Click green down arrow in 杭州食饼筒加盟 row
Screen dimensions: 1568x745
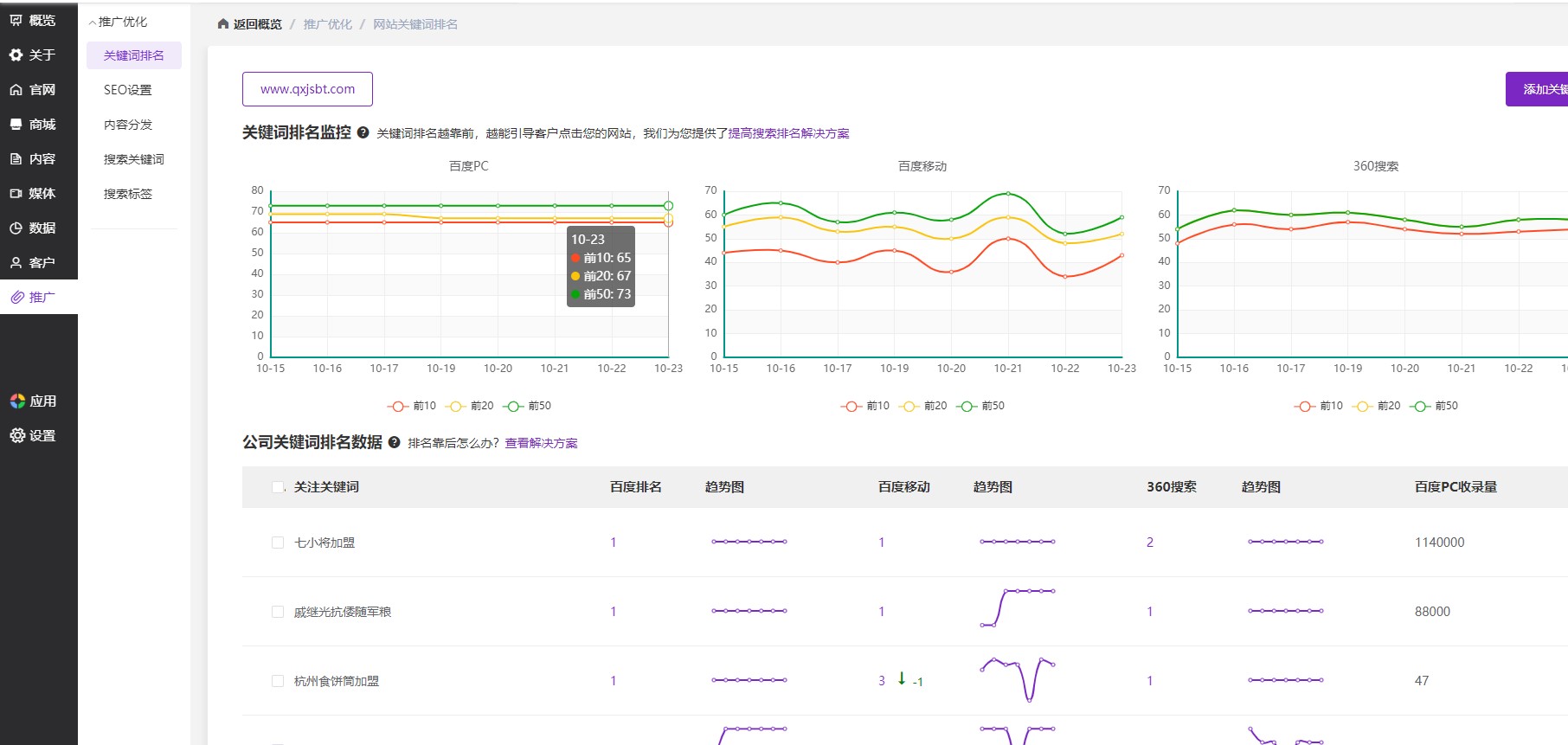tap(902, 679)
